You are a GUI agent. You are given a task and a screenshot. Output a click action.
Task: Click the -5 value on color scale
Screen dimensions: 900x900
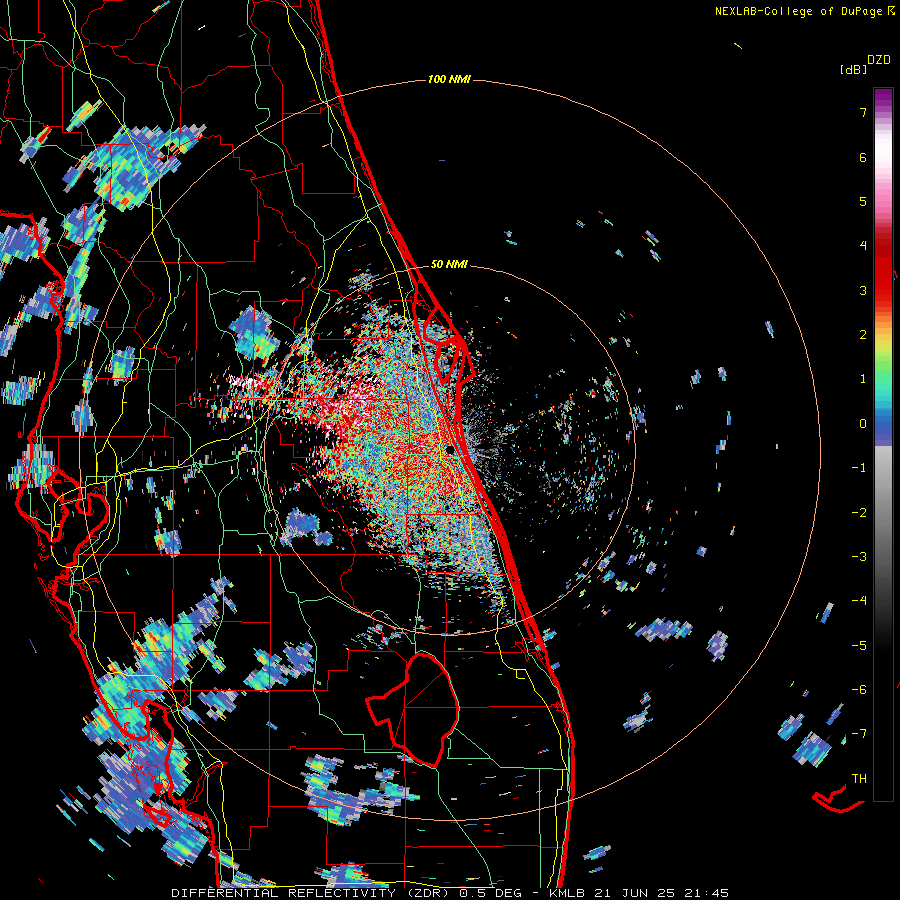pyautogui.click(x=859, y=646)
